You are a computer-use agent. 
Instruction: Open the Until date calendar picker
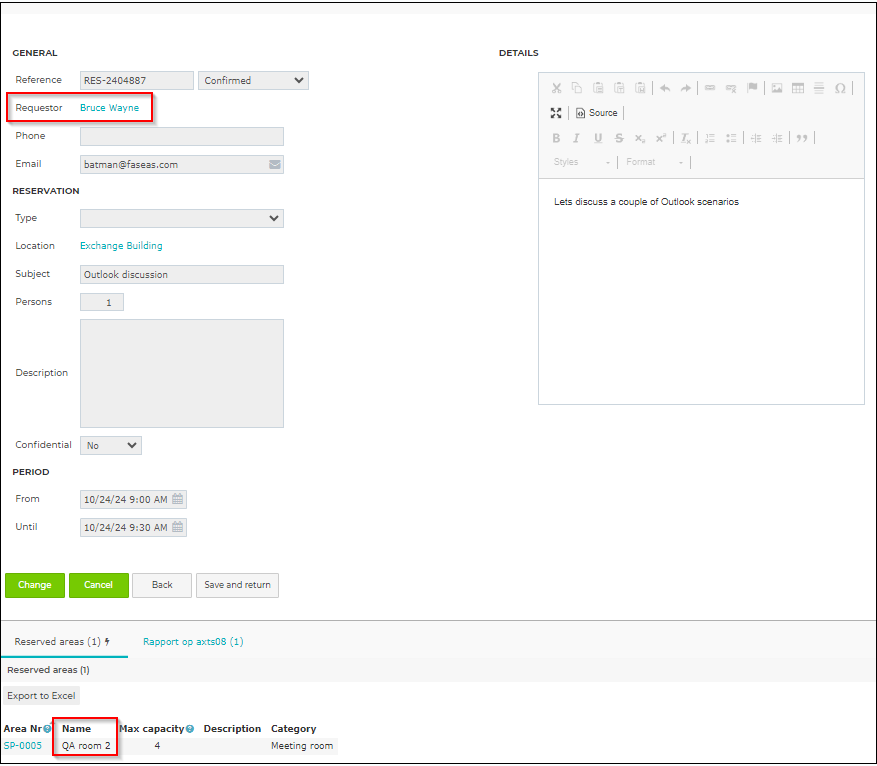click(177, 527)
